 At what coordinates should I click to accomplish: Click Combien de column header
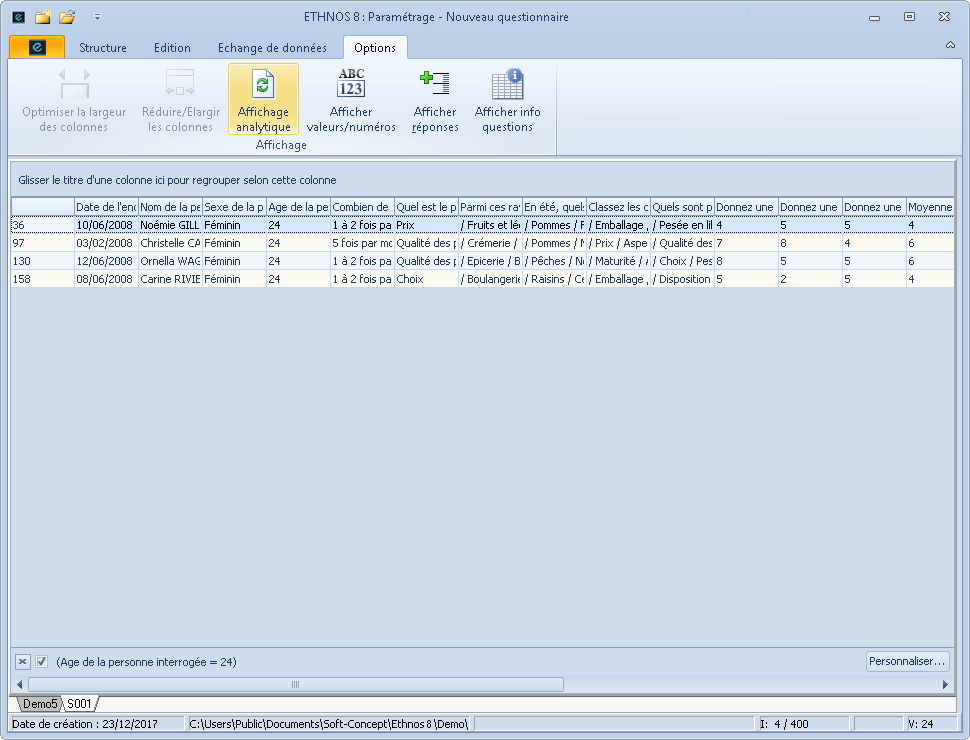(362, 207)
